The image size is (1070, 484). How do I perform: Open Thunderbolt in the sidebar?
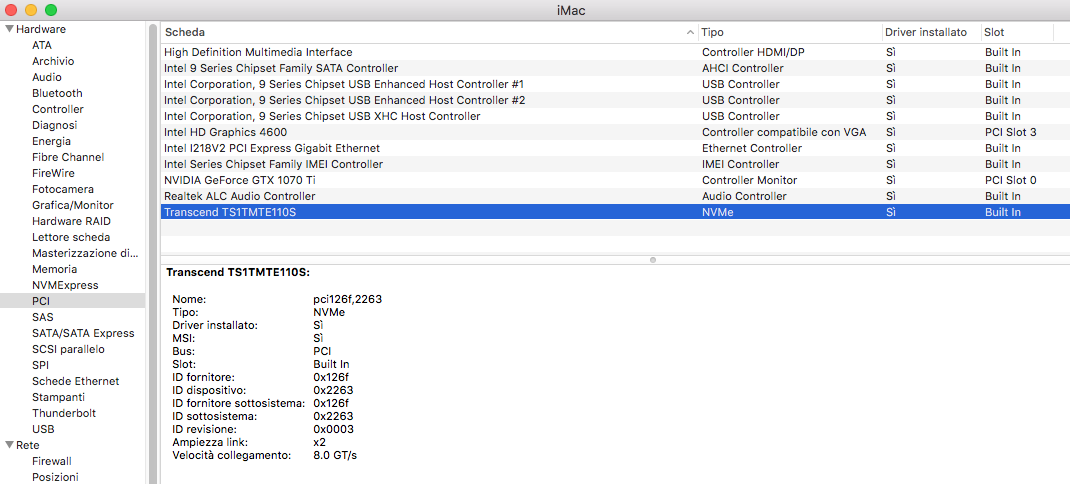click(64, 414)
